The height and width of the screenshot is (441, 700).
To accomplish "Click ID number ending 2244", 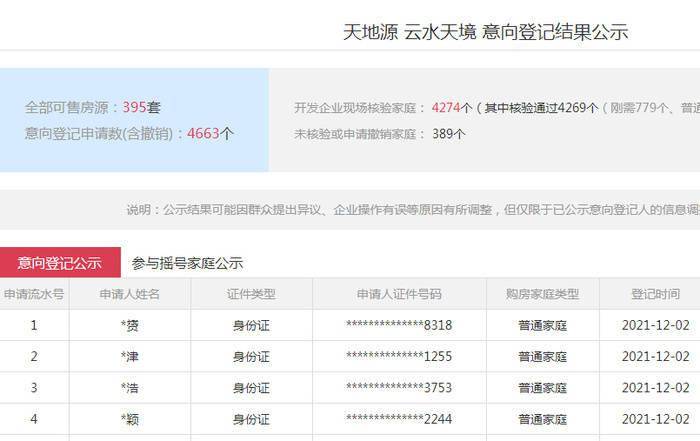I will (399, 419).
